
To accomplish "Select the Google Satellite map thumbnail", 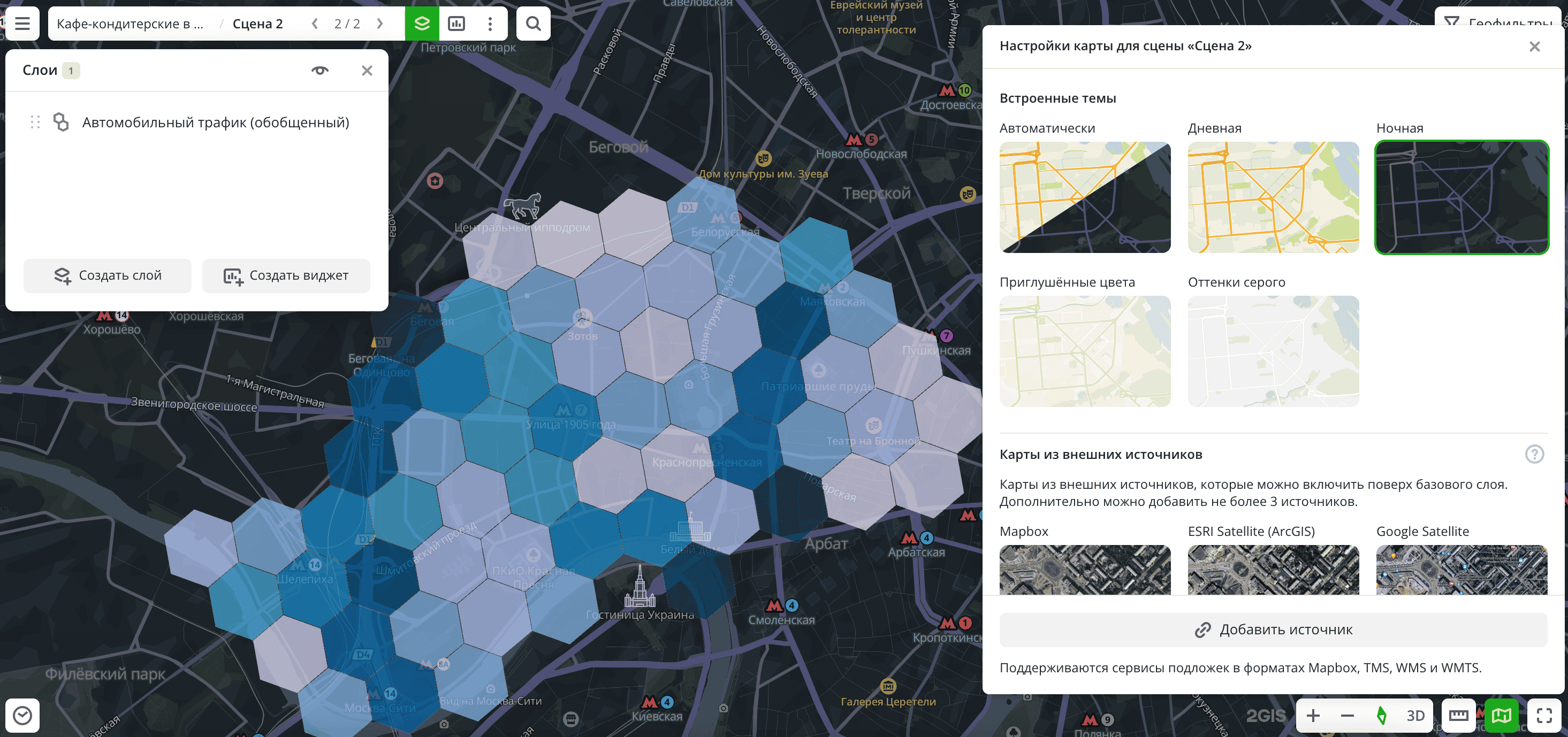I will [x=1461, y=569].
